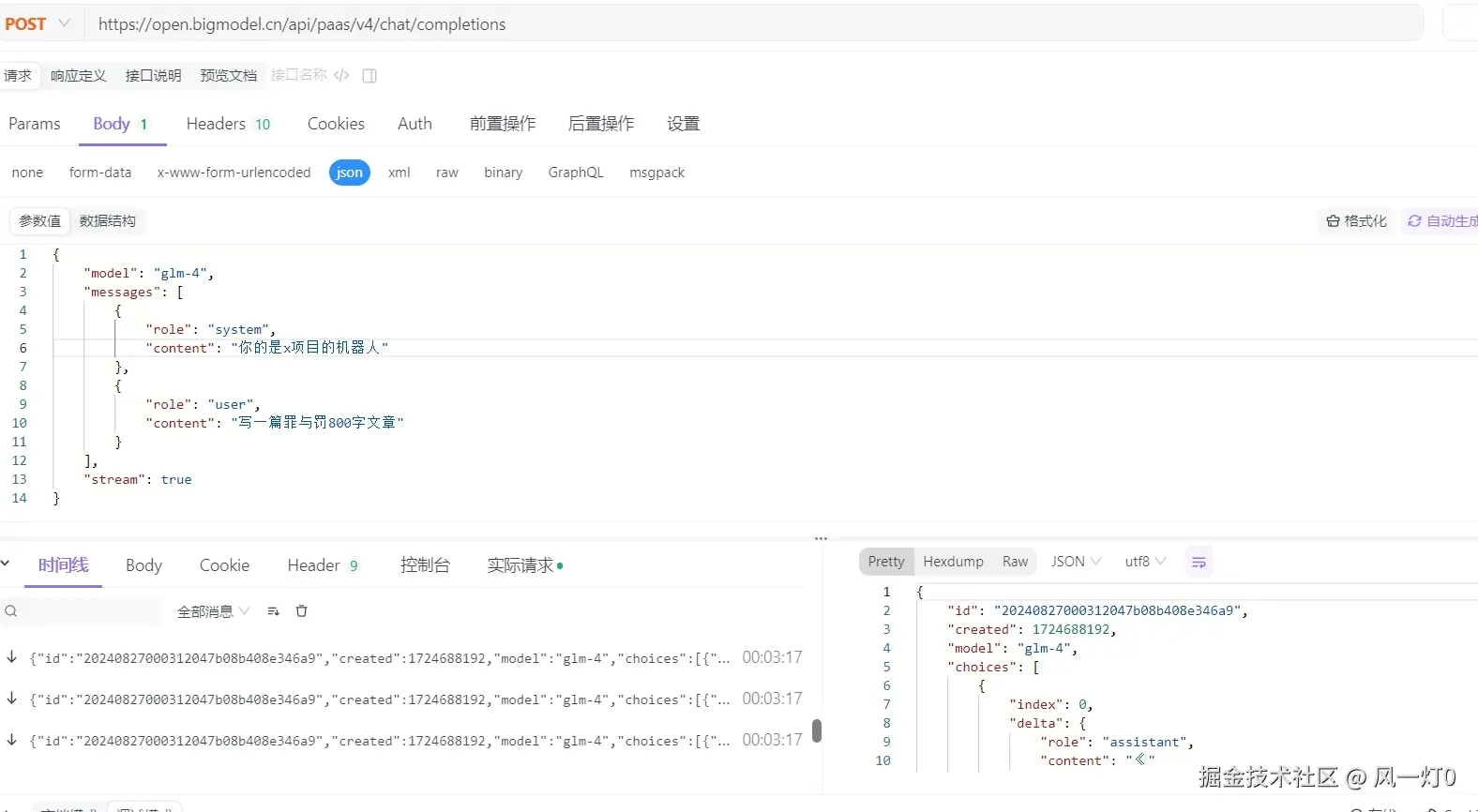Open the response Cookie tab
The height and width of the screenshot is (812, 1478).
224,565
